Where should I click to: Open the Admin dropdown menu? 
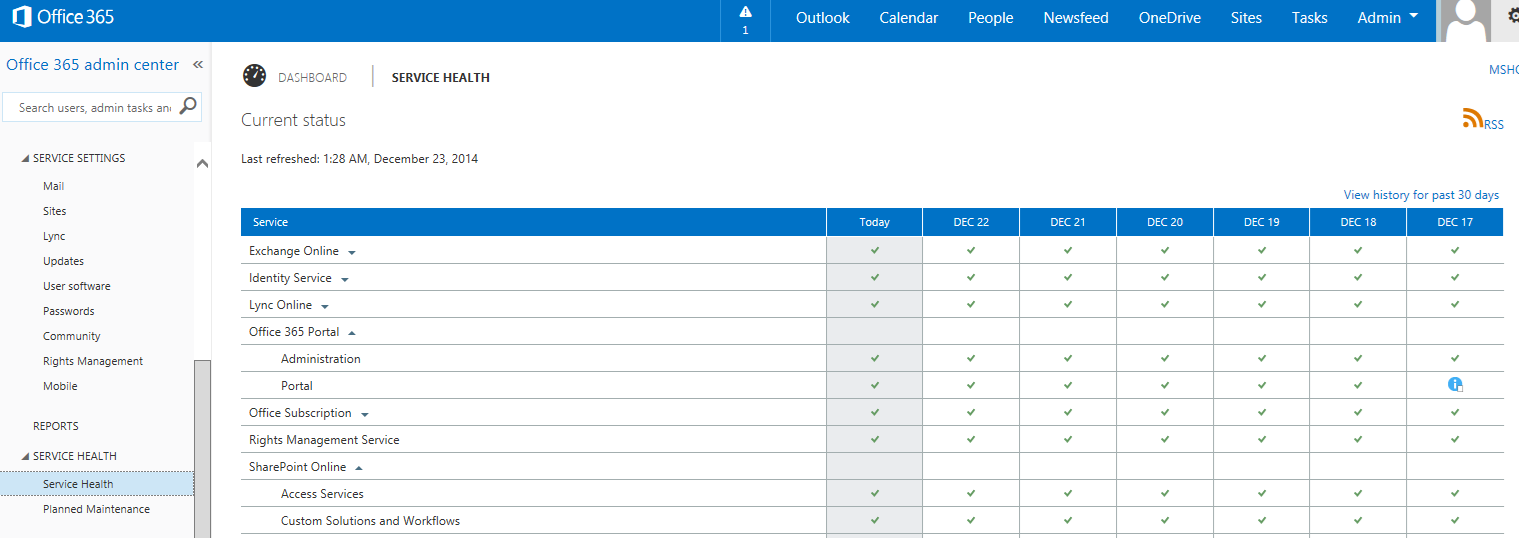pyautogui.click(x=1389, y=17)
